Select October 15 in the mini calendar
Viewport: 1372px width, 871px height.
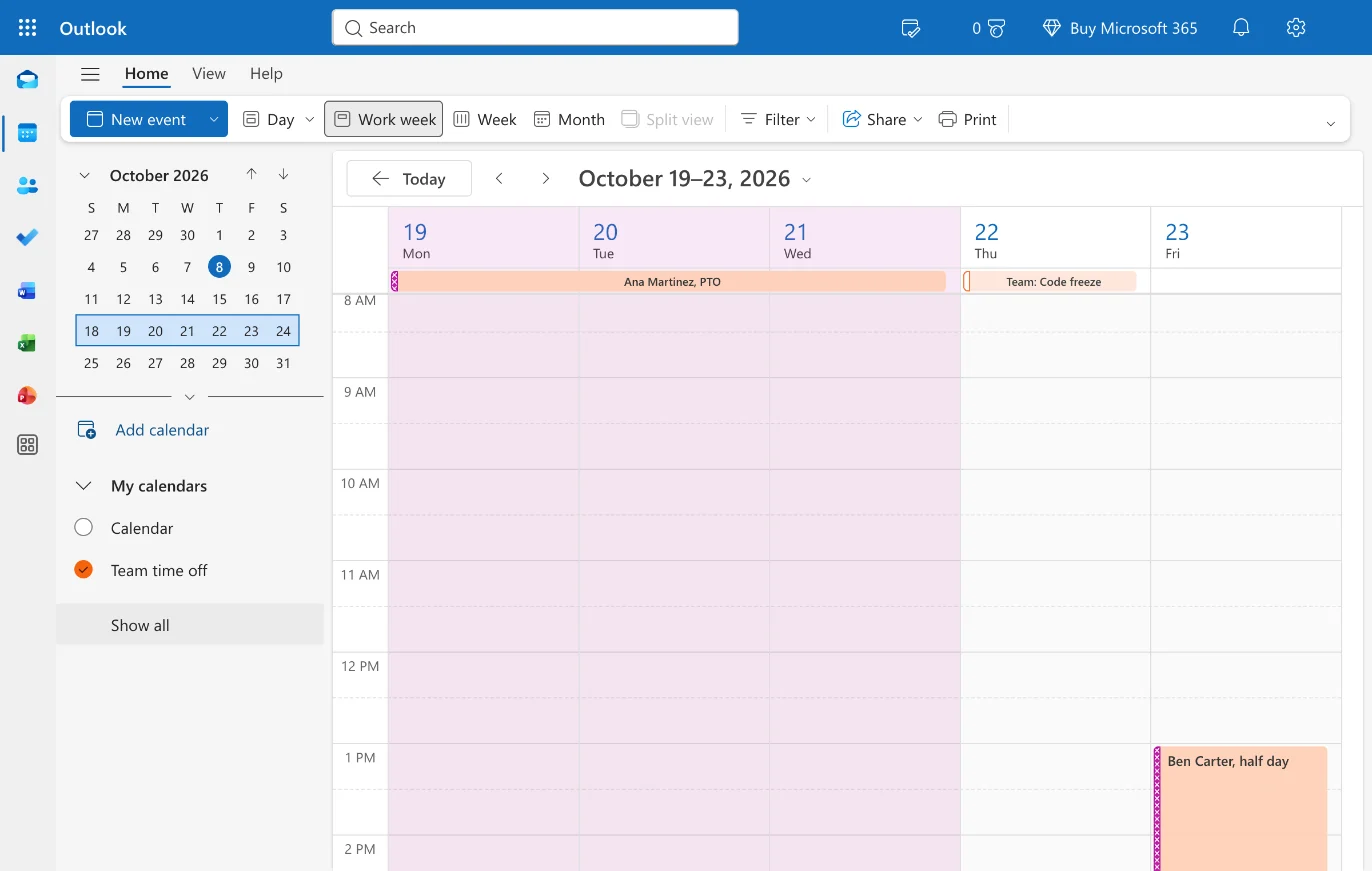pos(219,298)
